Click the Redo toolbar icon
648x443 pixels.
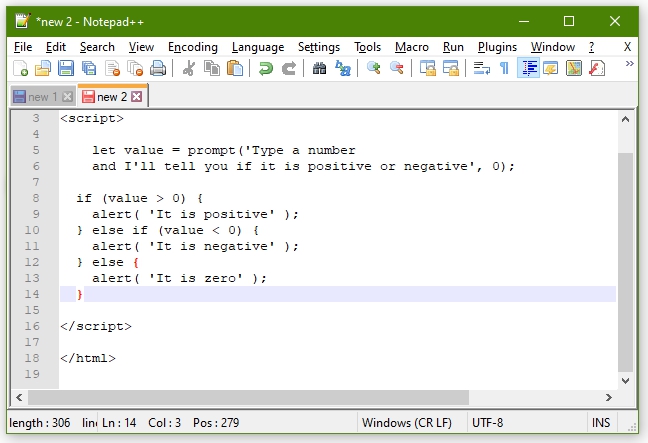click(289, 69)
